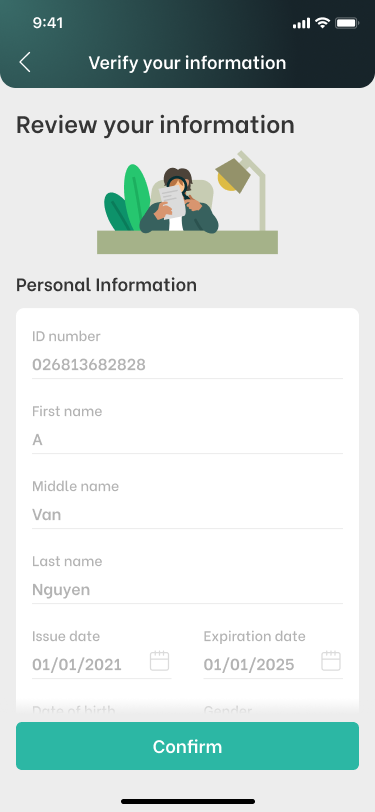Tap the home indicator bar
The image size is (375, 812).
(x=188, y=801)
